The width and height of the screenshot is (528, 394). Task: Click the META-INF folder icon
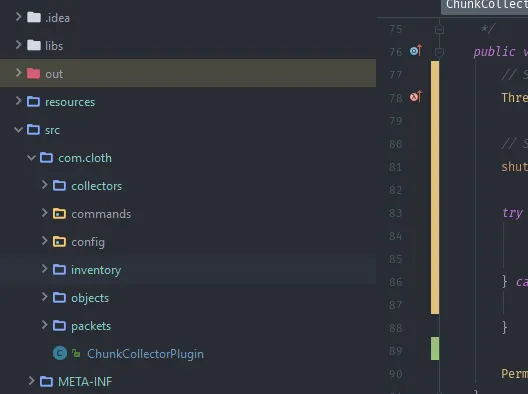tap(46, 382)
